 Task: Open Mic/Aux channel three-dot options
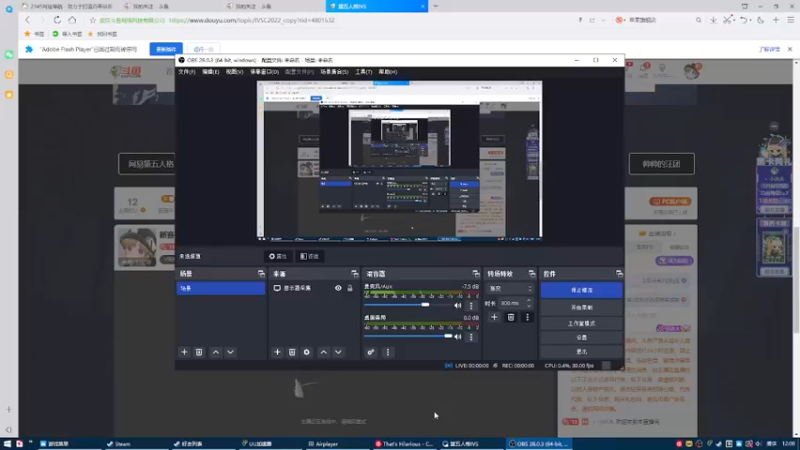[471, 306]
